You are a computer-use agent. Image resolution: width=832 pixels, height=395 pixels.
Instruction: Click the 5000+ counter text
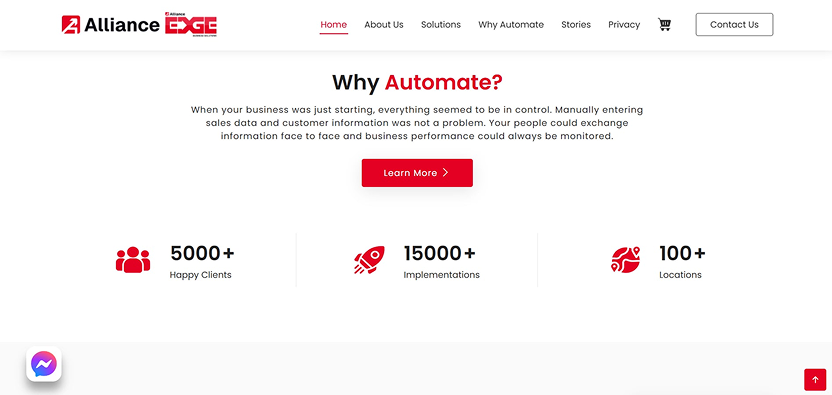point(202,253)
